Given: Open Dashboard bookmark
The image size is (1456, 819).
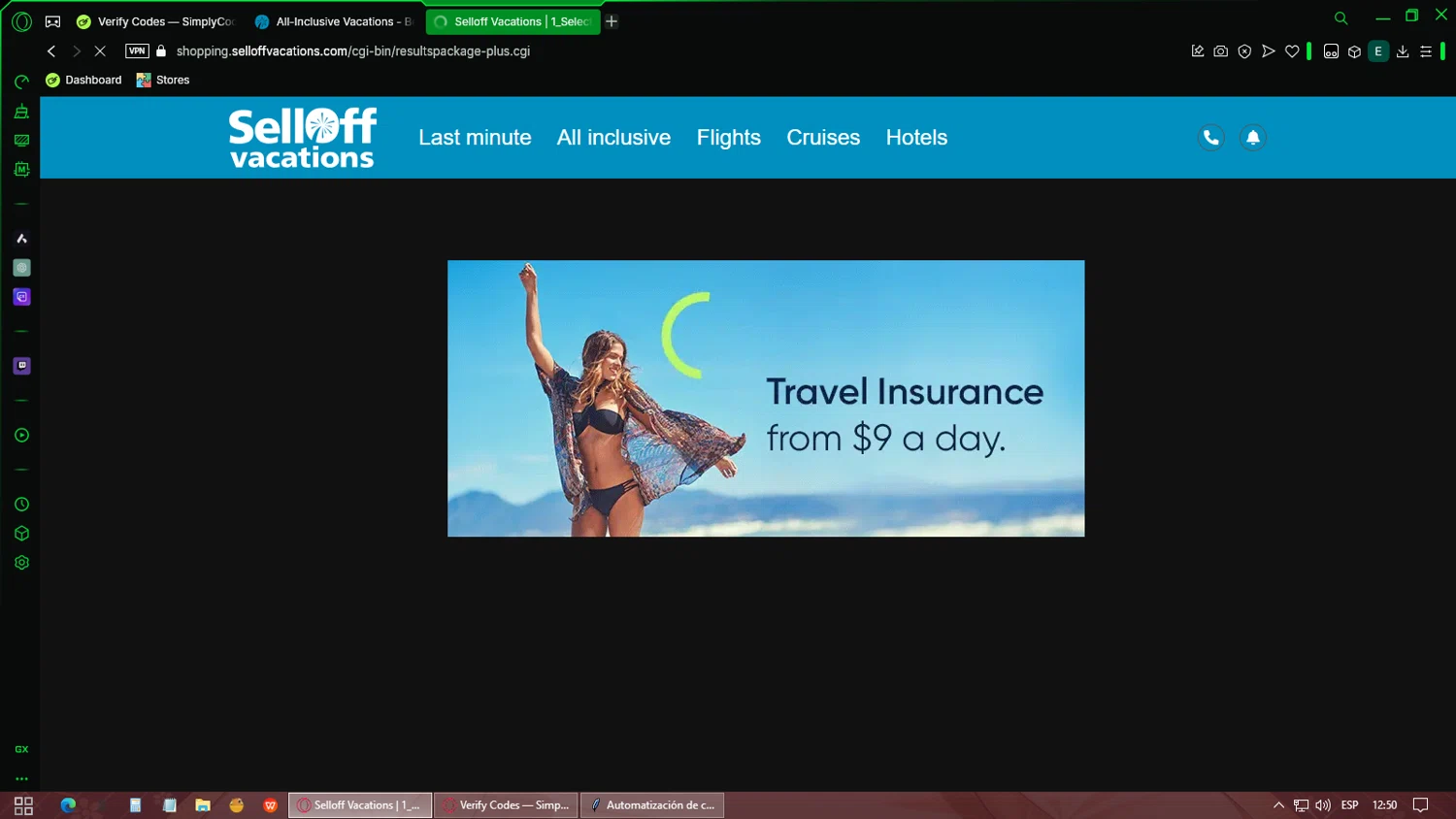Looking at the screenshot, I should point(84,80).
